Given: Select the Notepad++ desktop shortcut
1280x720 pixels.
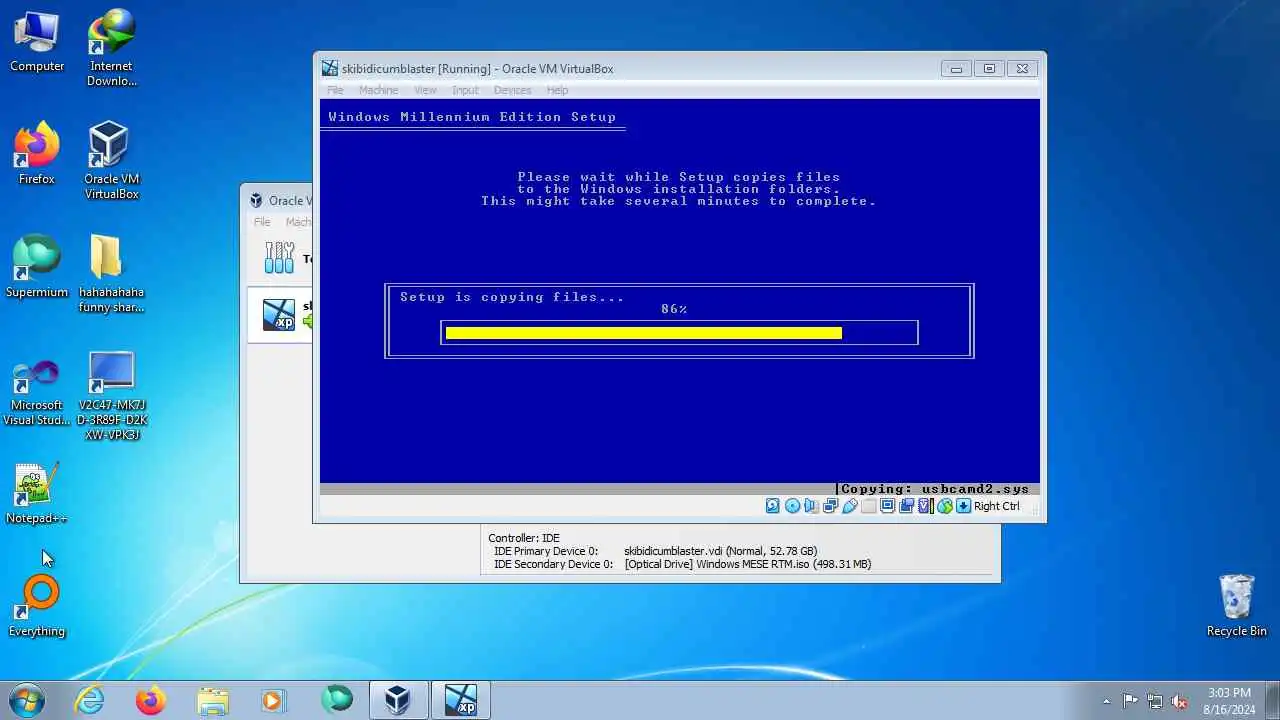Looking at the screenshot, I should click(37, 493).
